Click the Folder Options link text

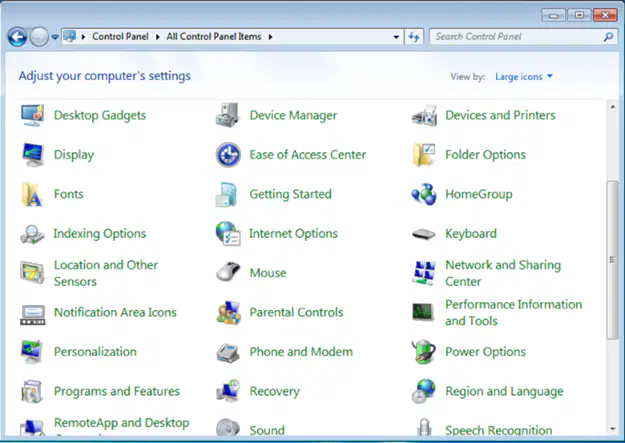[x=485, y=155]
